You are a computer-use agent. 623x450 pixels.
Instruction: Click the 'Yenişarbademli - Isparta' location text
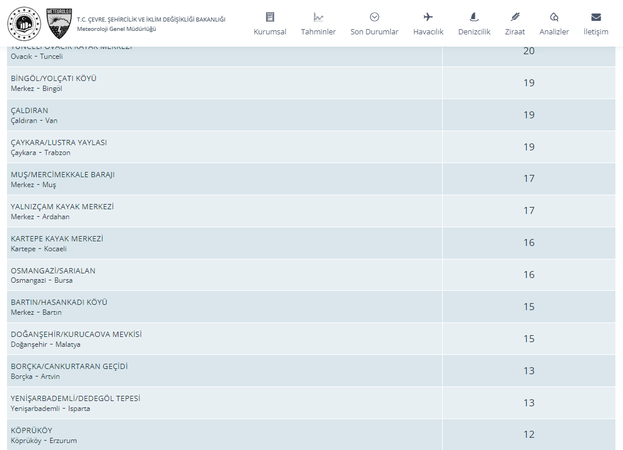[x=50, y=409]
